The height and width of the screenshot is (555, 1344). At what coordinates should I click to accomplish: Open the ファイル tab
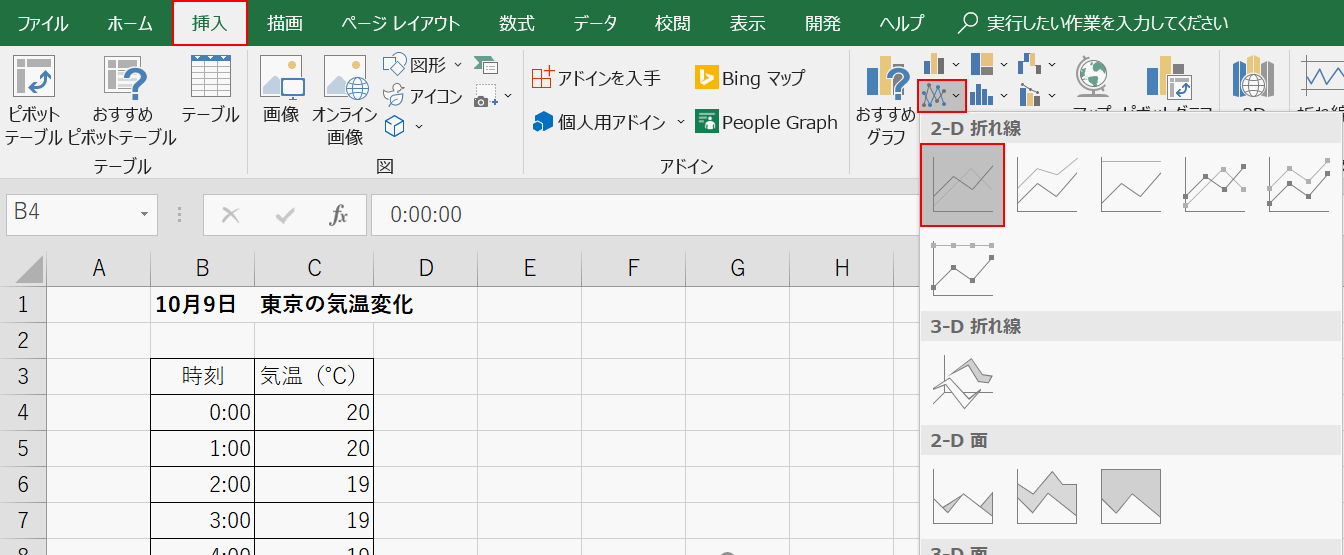tap(43, 23)
